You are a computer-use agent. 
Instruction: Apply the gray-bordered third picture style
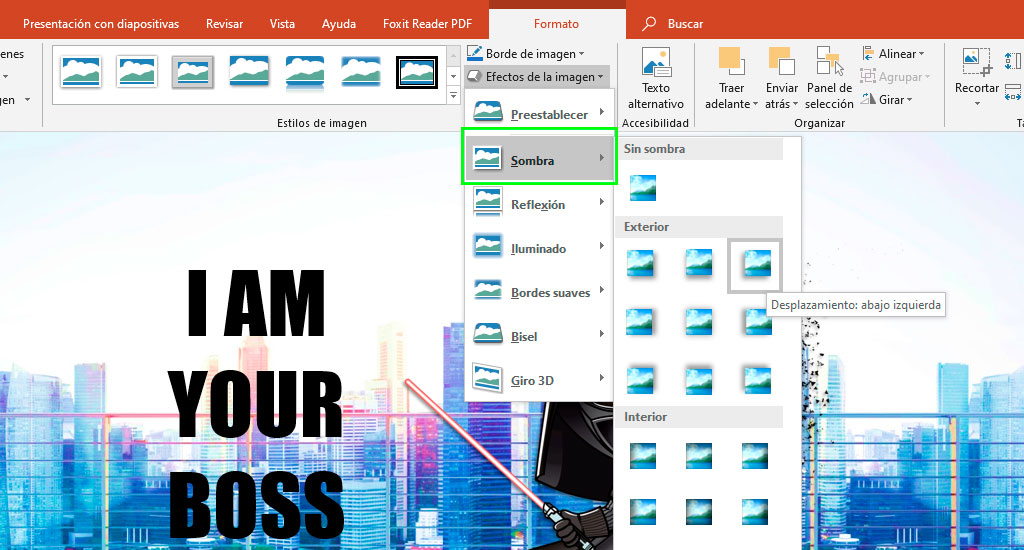[x=193, y=72]
